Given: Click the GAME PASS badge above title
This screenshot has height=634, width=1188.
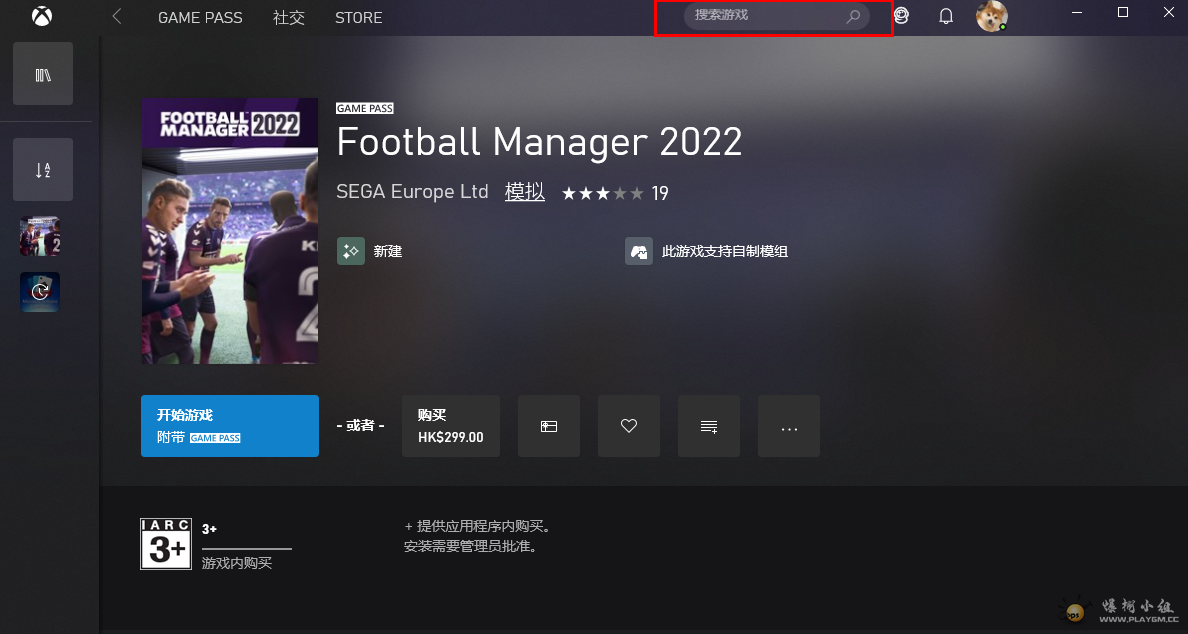Looking at the screenshot, I should point(364,108).
